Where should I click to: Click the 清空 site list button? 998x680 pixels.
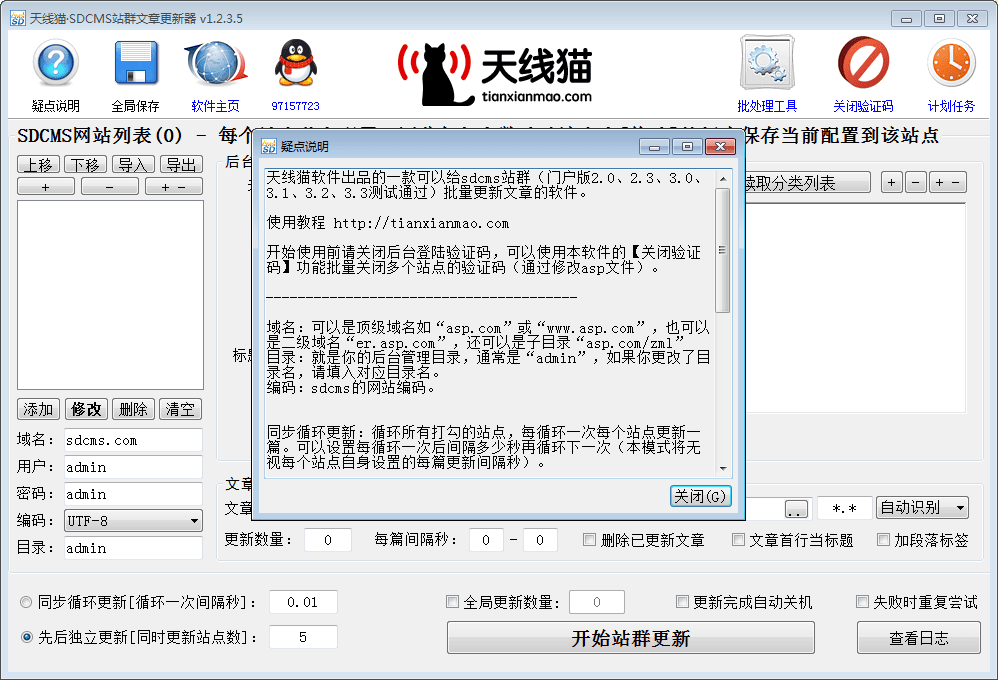(x=180, y=409)
